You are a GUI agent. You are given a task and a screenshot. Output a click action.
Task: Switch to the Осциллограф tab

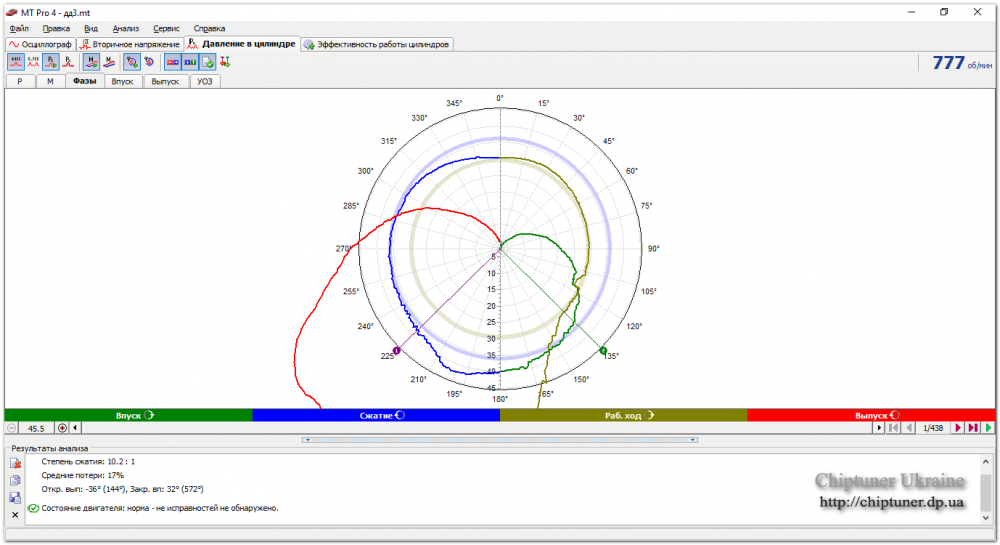[x=40, y=44]
